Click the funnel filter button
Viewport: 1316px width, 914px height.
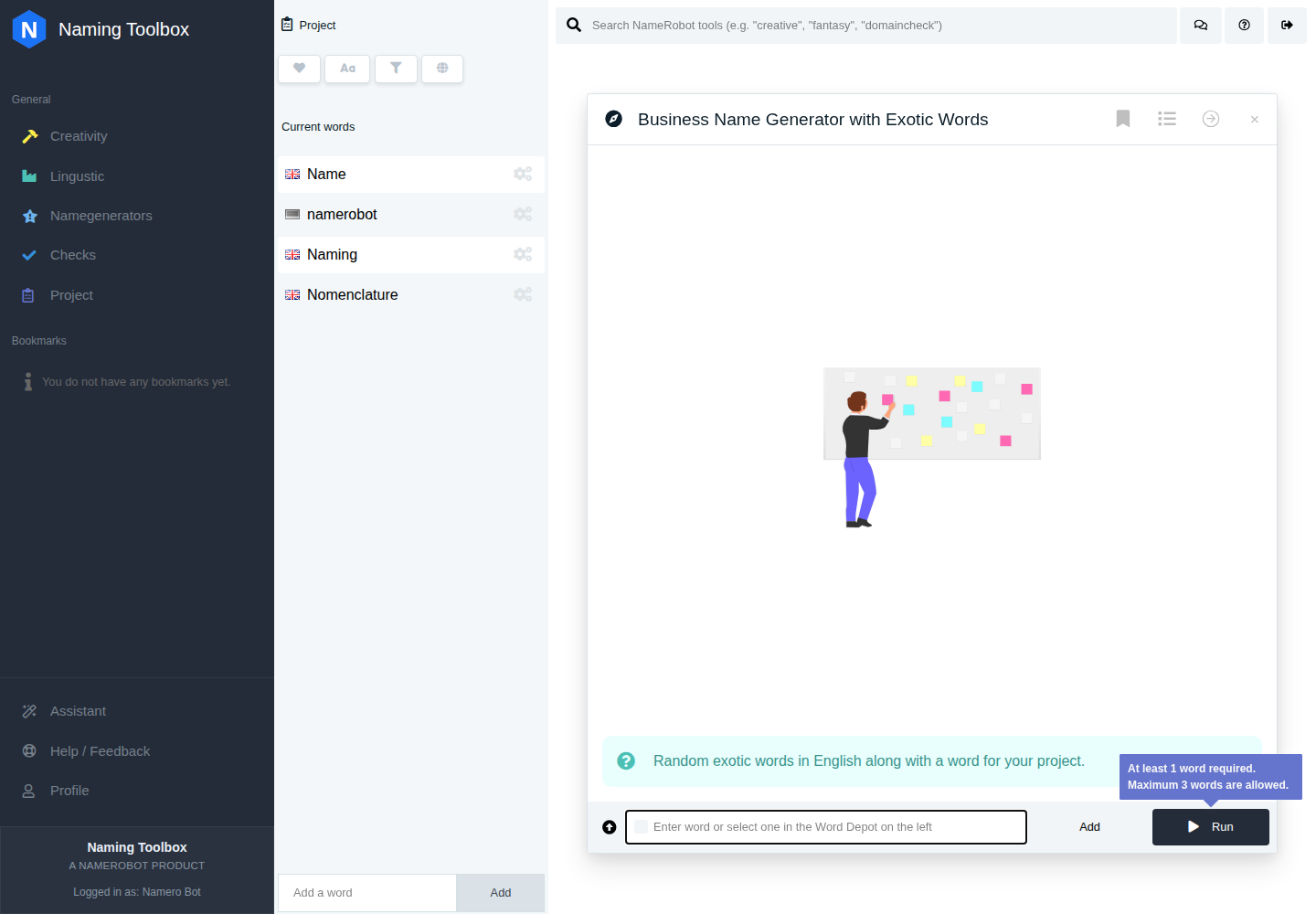(396, 69)
